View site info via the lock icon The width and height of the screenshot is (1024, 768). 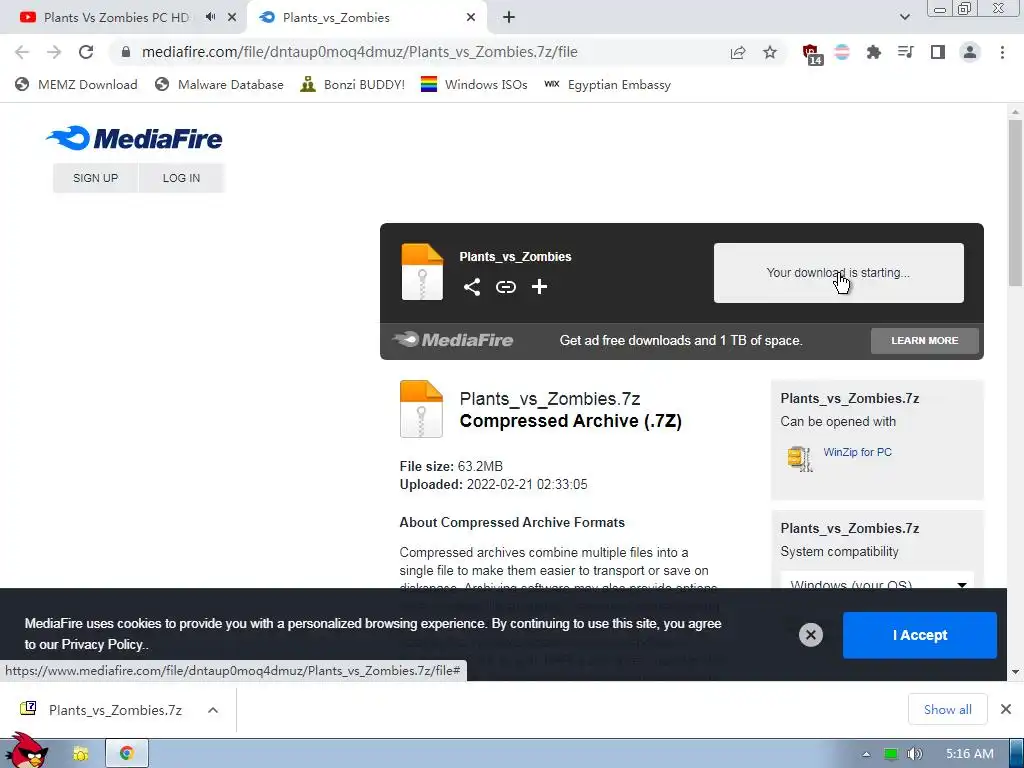click(x=126, y=52)
